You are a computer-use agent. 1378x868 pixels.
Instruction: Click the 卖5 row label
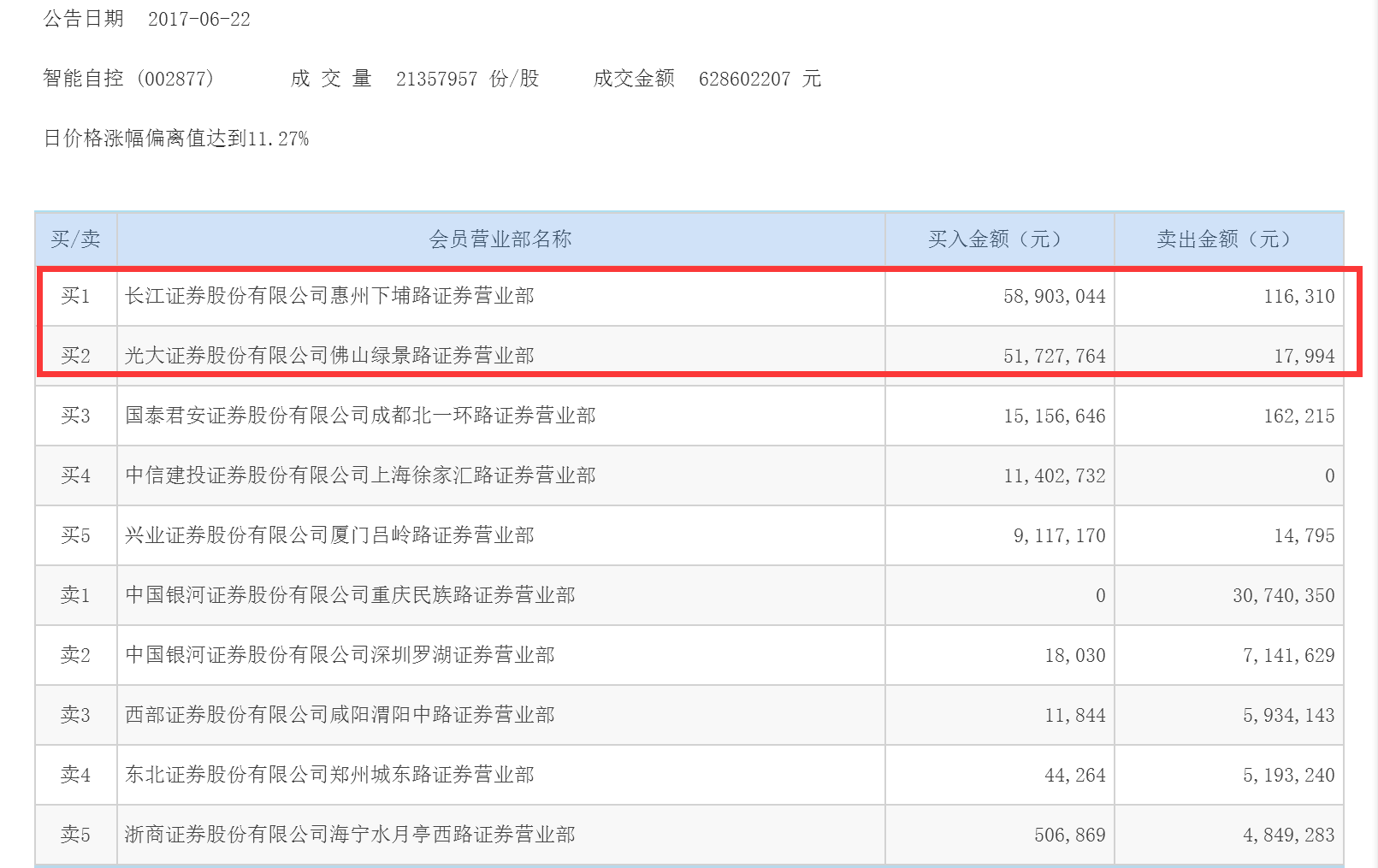(x=75, y=835)
